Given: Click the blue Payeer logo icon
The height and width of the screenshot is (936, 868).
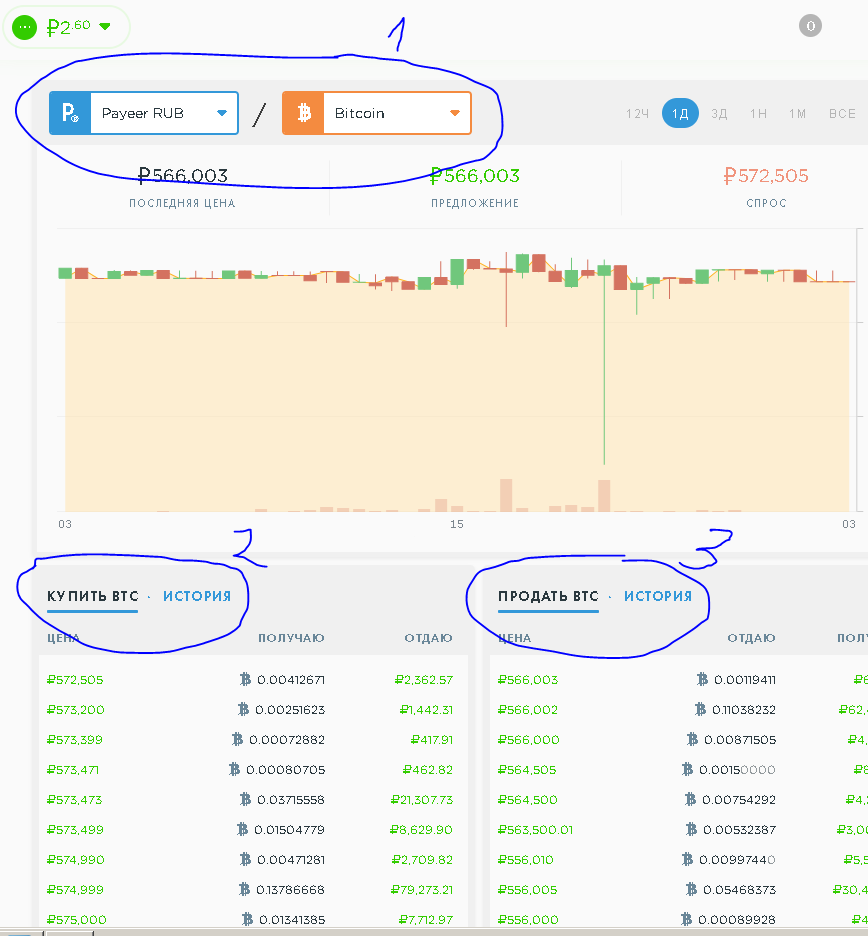Looking at the screenshot, I should point(70,113).
